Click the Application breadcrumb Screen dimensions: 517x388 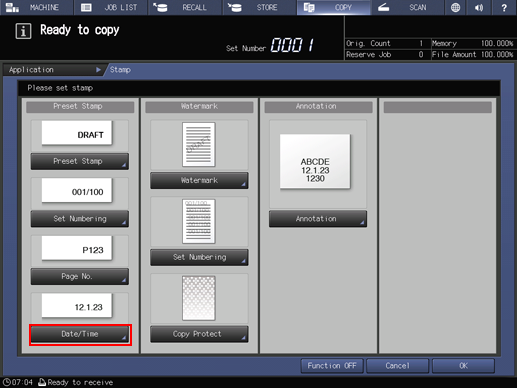53,70
